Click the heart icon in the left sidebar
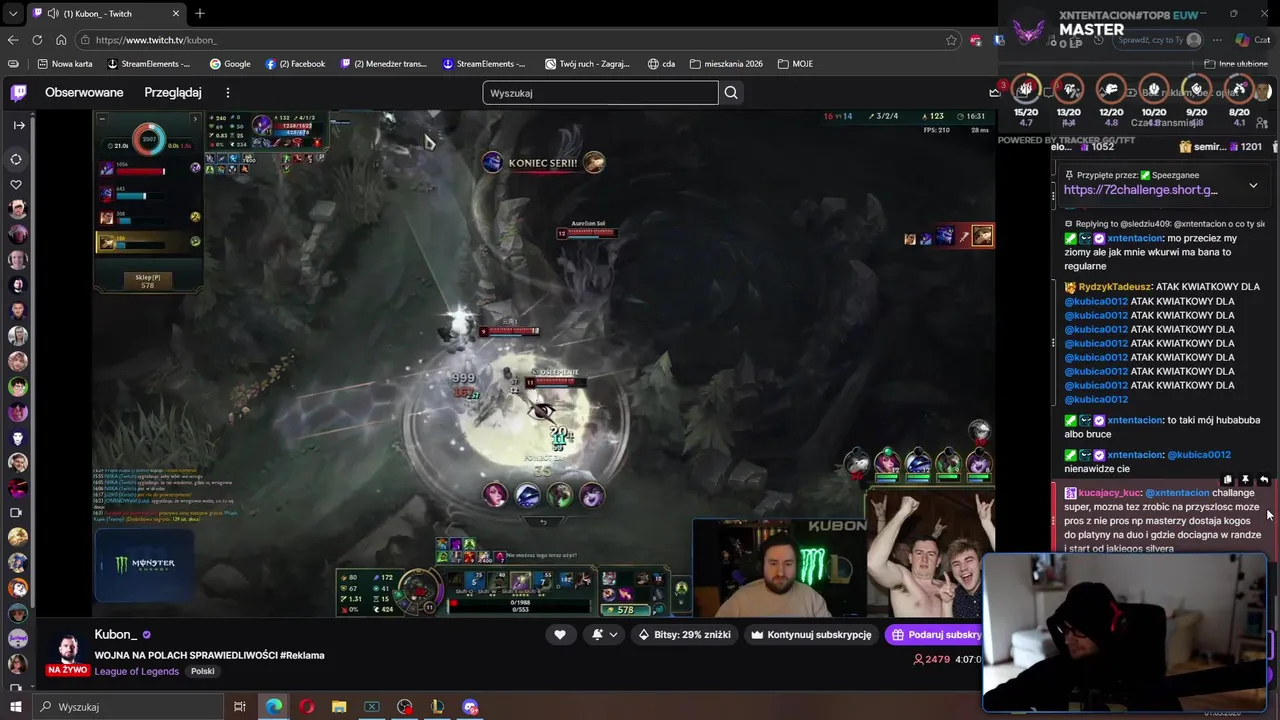 [17, 185]
